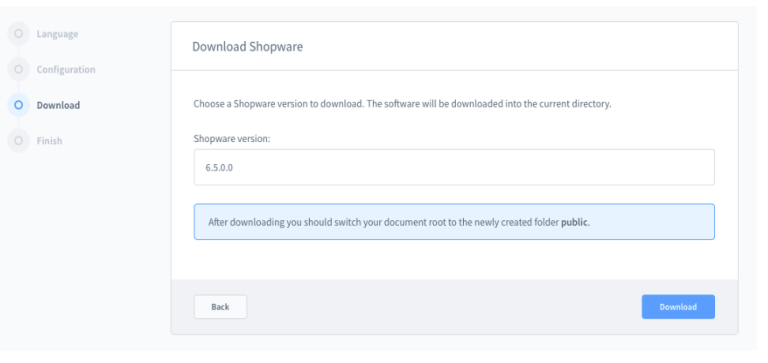Go back with the Back button
This screenshot has width=768, height=363.
coord(220,307)
